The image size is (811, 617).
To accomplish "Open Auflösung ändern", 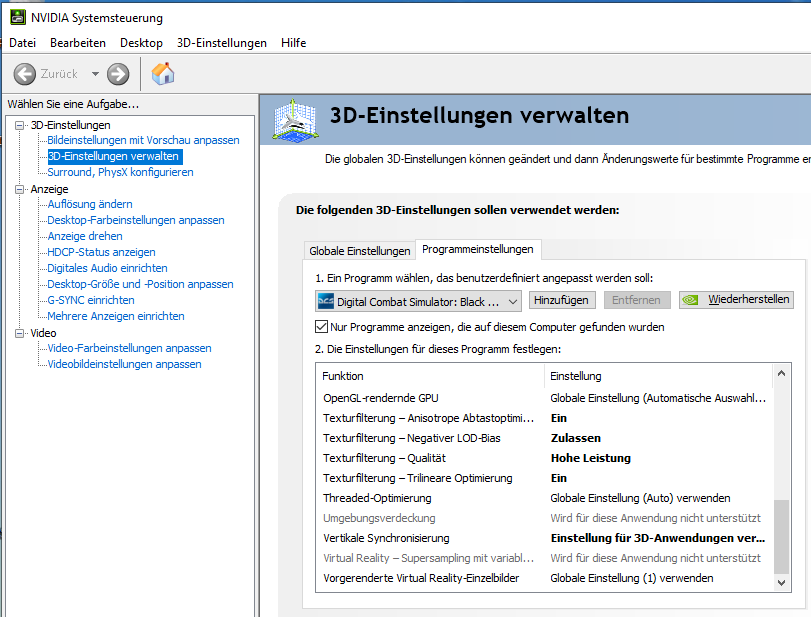I will tap(90, 204).
